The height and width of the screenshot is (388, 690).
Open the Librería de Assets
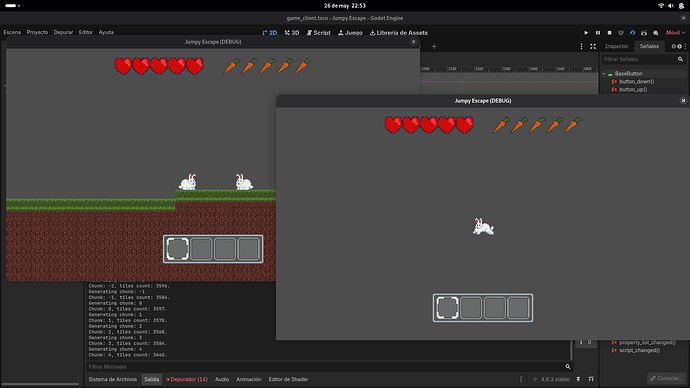399,33
